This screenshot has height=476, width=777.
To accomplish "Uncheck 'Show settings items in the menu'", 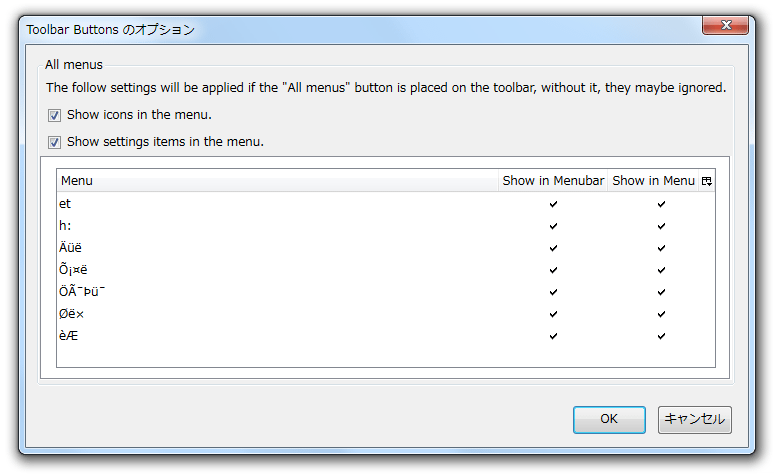I will (55, 143).
